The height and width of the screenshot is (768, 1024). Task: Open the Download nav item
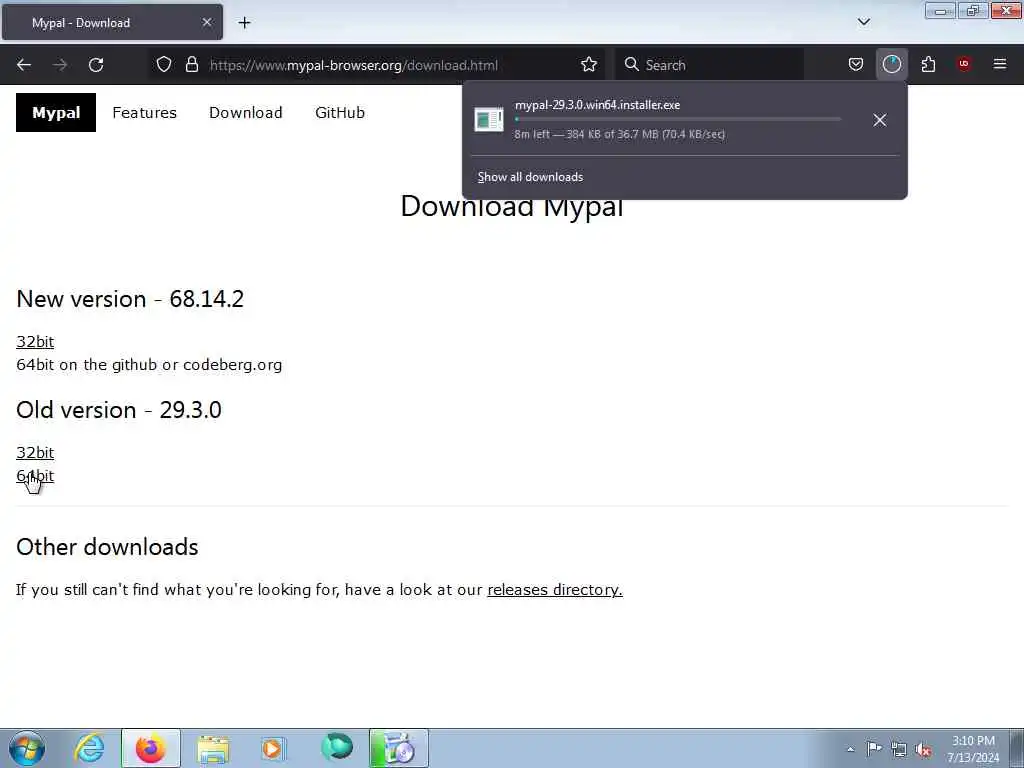(246, 112)
